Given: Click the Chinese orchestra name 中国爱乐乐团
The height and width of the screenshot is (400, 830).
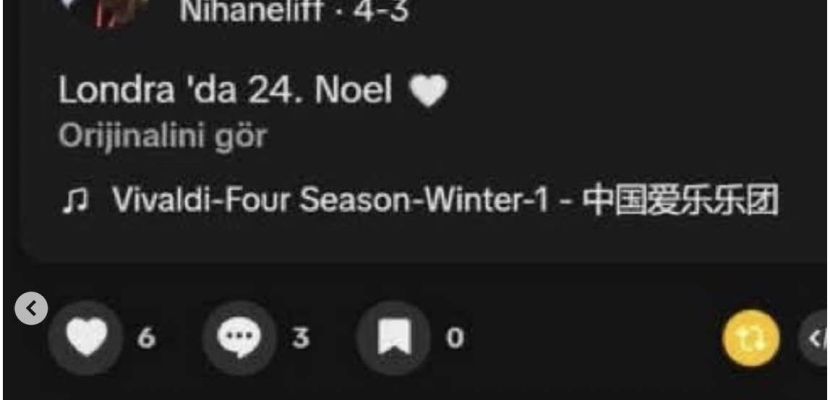Looking at the screenshot, I should 681,201.
